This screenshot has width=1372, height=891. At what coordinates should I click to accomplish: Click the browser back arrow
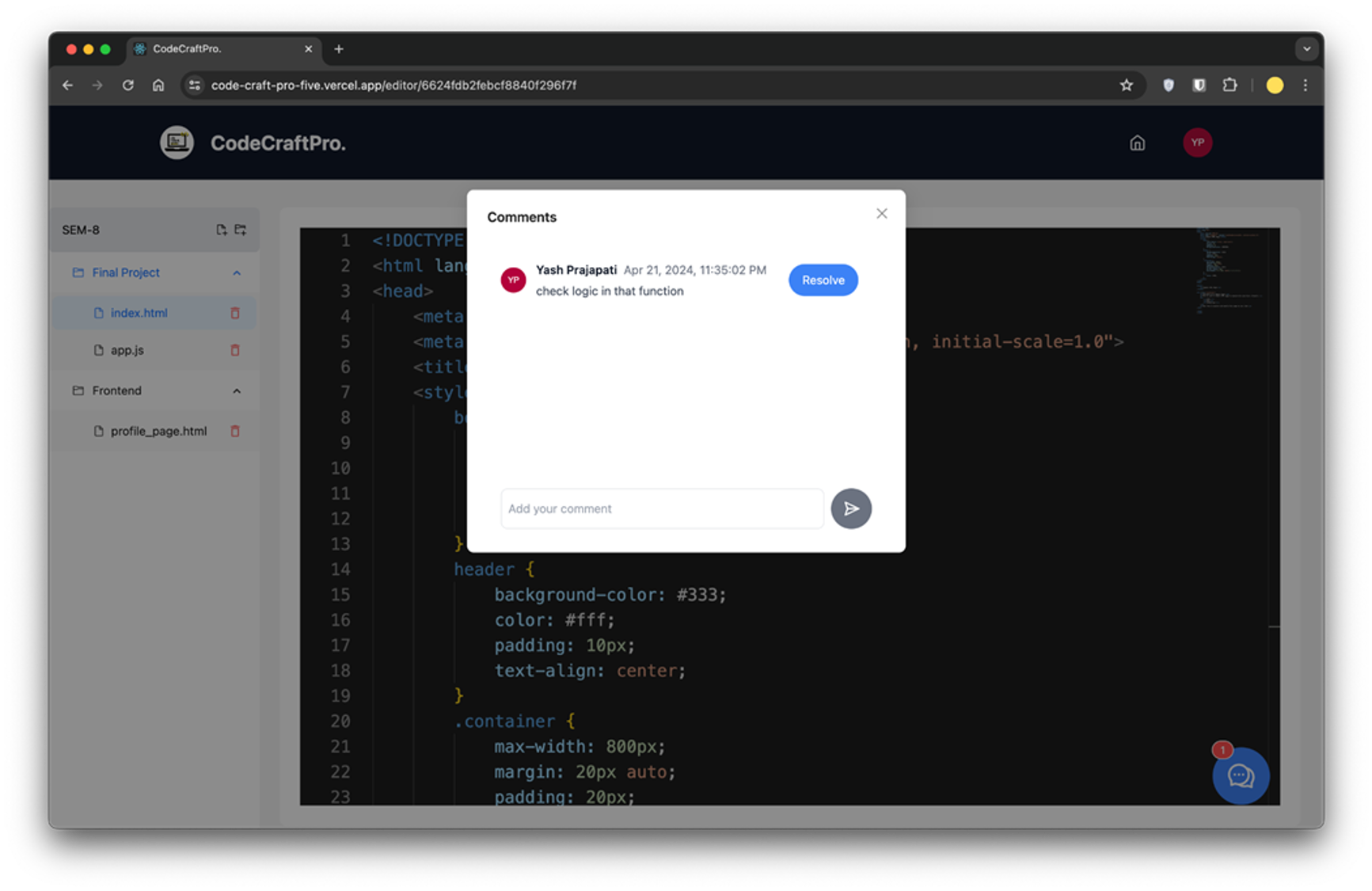click(68, 86)
